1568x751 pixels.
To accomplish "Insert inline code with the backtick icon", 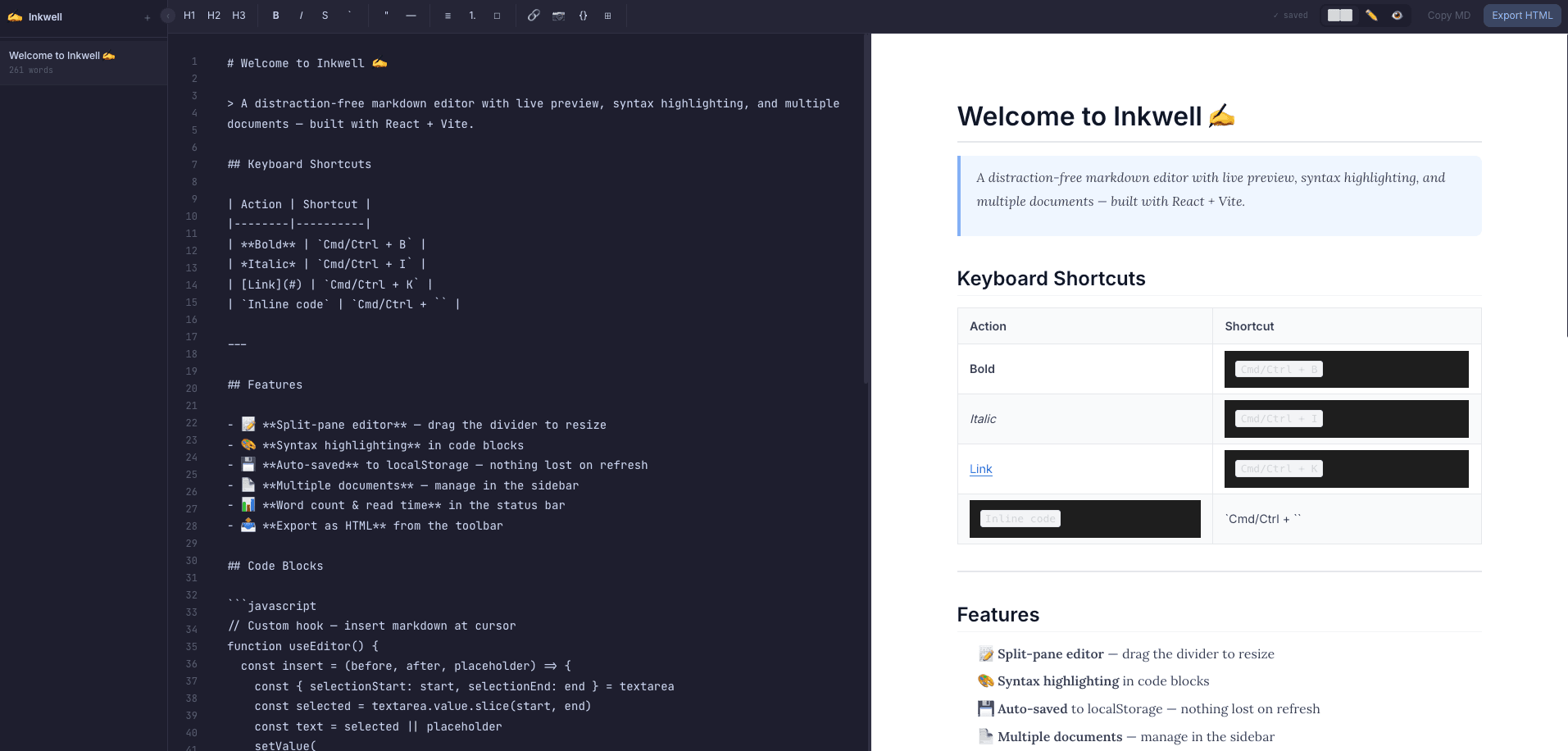I will tap(350, 16).
